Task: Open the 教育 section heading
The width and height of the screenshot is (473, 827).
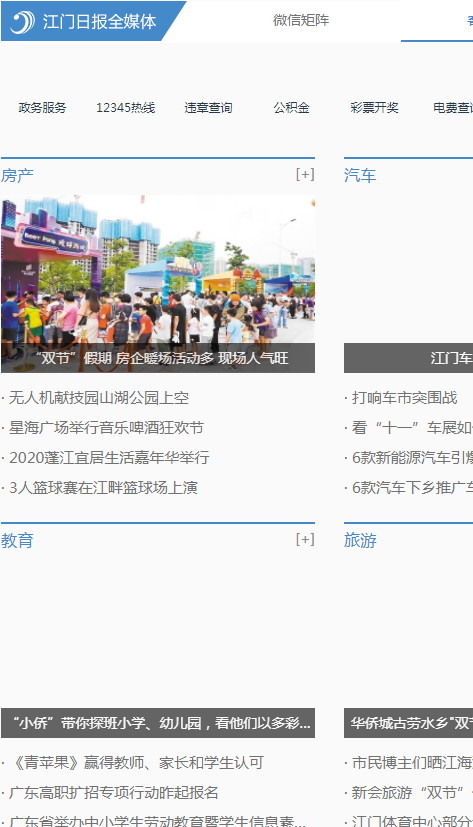Action: pos(17,541)
